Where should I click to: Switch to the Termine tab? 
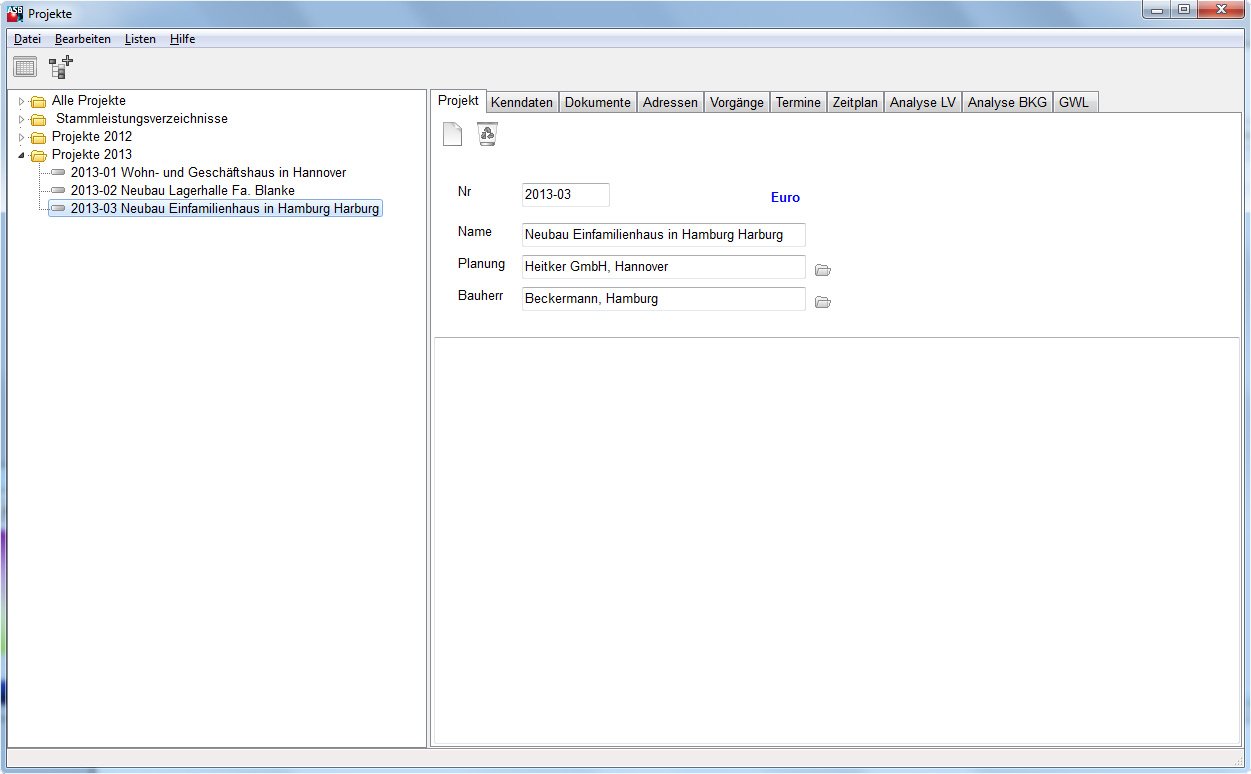(x=798, y=102)
